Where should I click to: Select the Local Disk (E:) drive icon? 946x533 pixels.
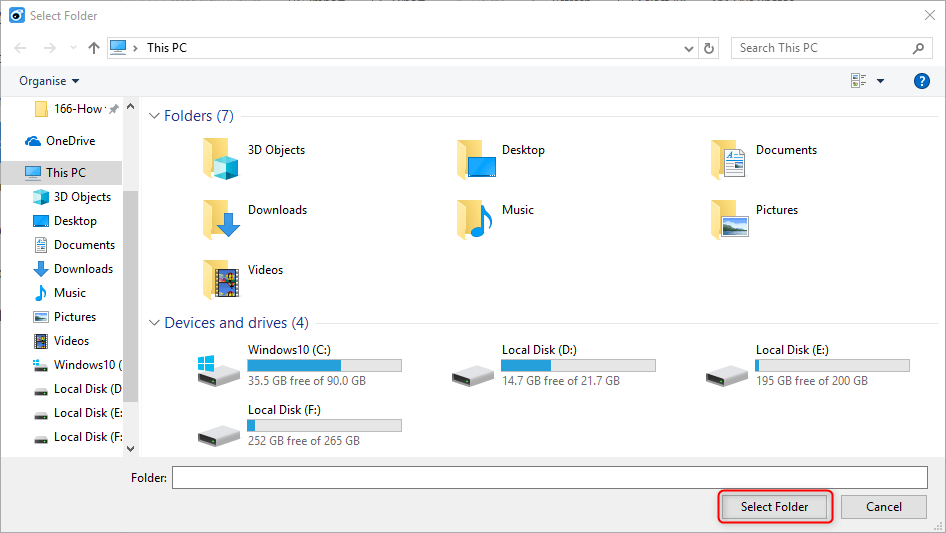click(x=727, y=375)
